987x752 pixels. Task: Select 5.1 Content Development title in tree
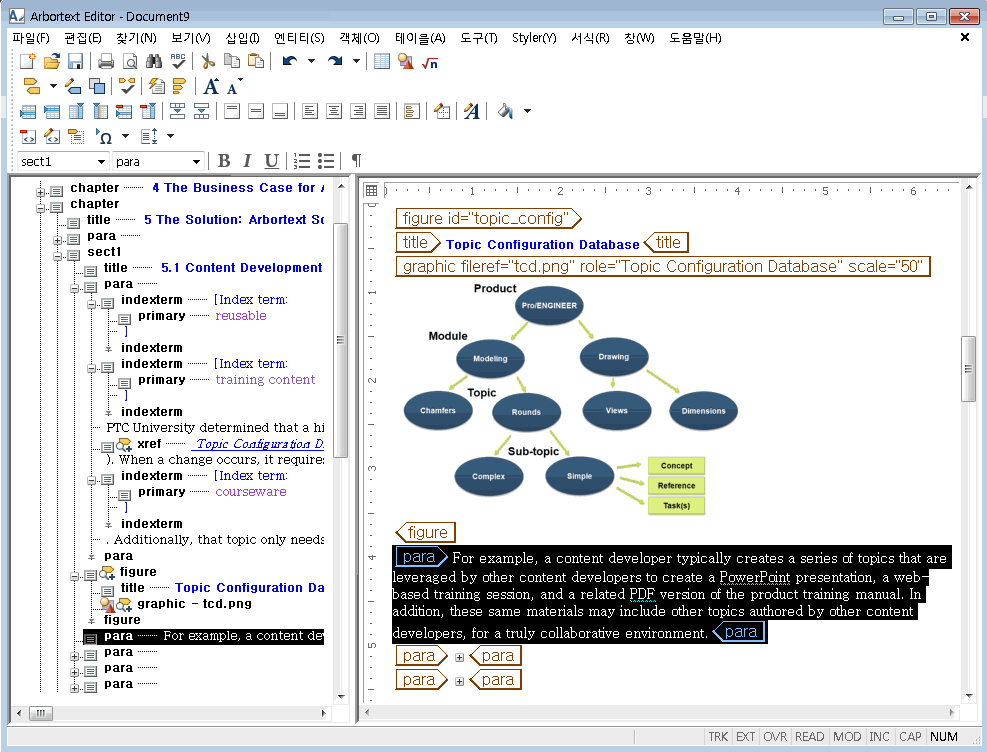[x=242, y=267]
